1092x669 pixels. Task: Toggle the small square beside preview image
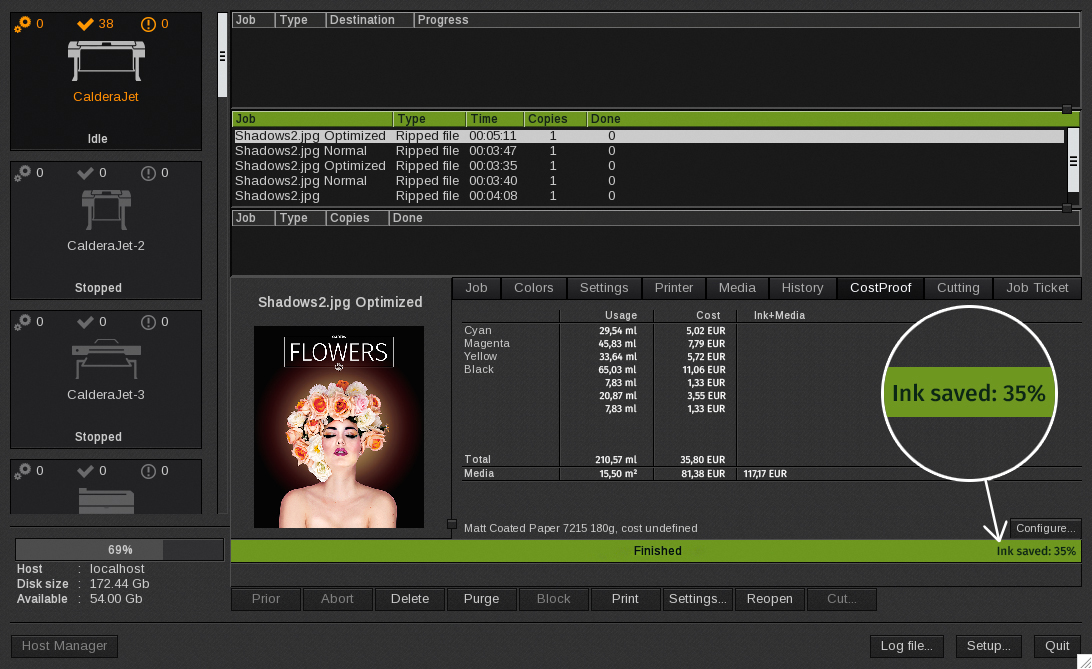(x=452, y=524)
